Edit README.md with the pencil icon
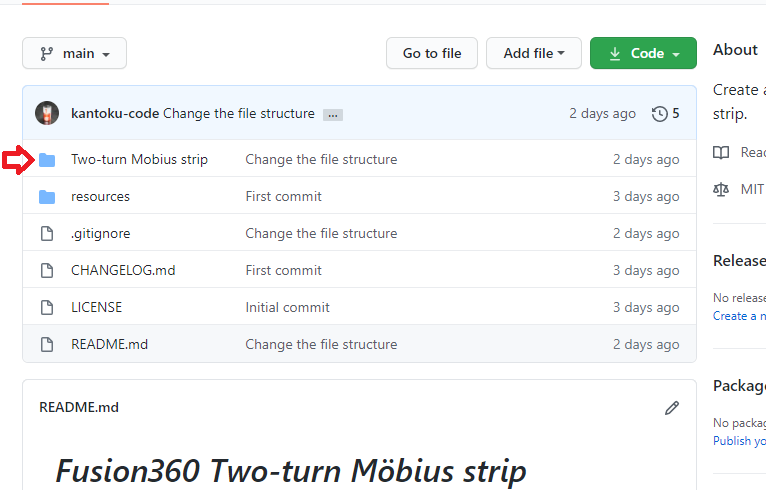This screenshot has width=766, height=490. [x=672, y=408]
